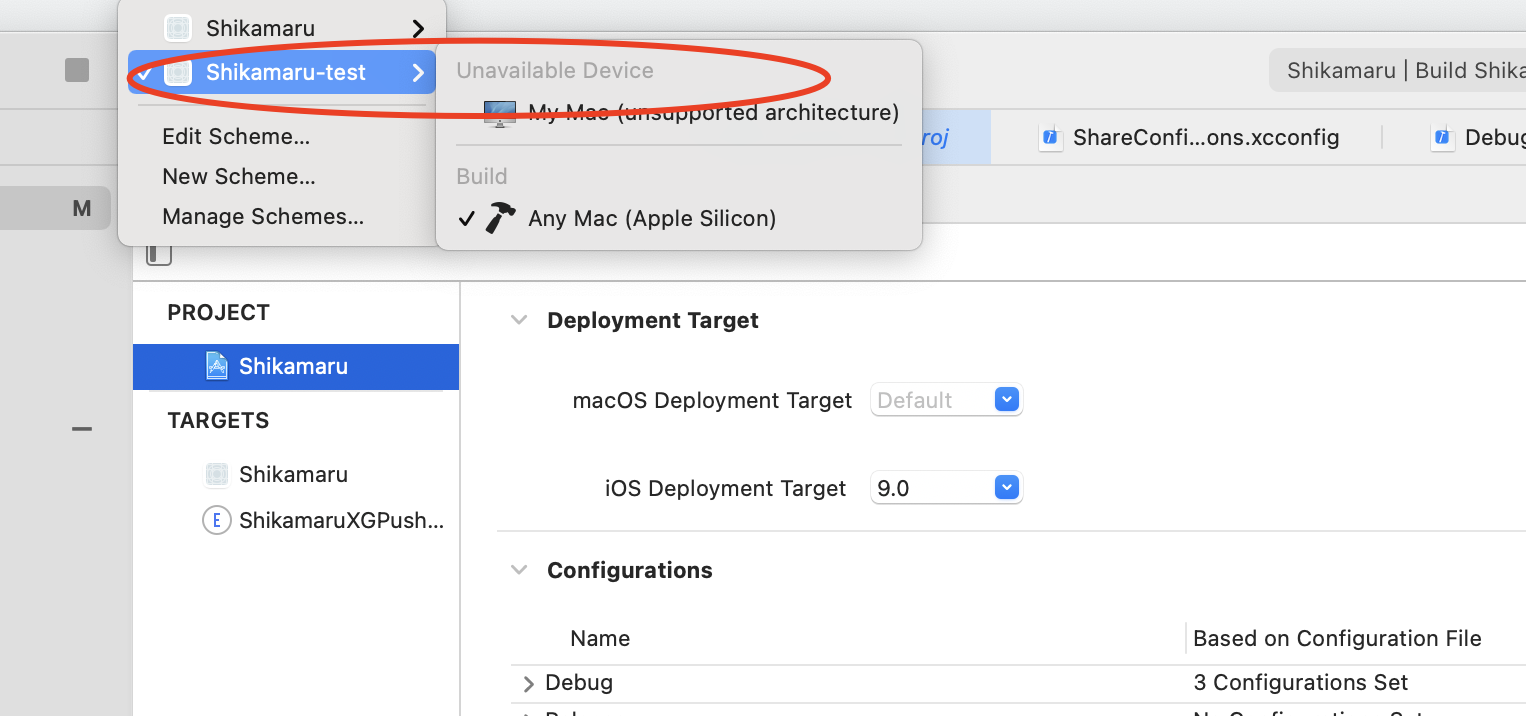The height and width of the screenshot is (716, 1526).
Task: Select the Shikamaru target in TARGETS list
Action: coord(293,474)
